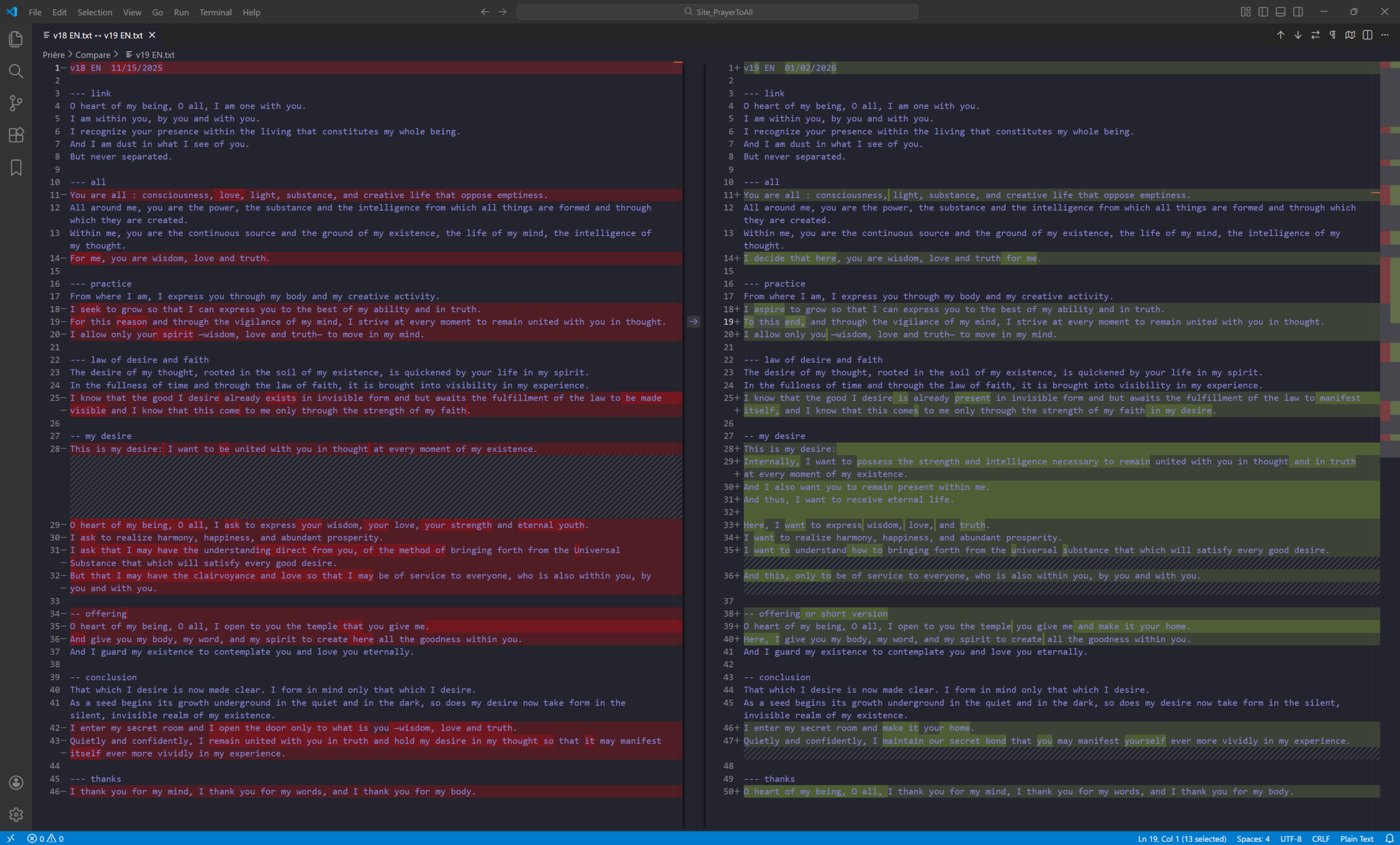Expand the Compare breadcrumb folder
The width and height of the screenshot is (1400, 845).
92,55
